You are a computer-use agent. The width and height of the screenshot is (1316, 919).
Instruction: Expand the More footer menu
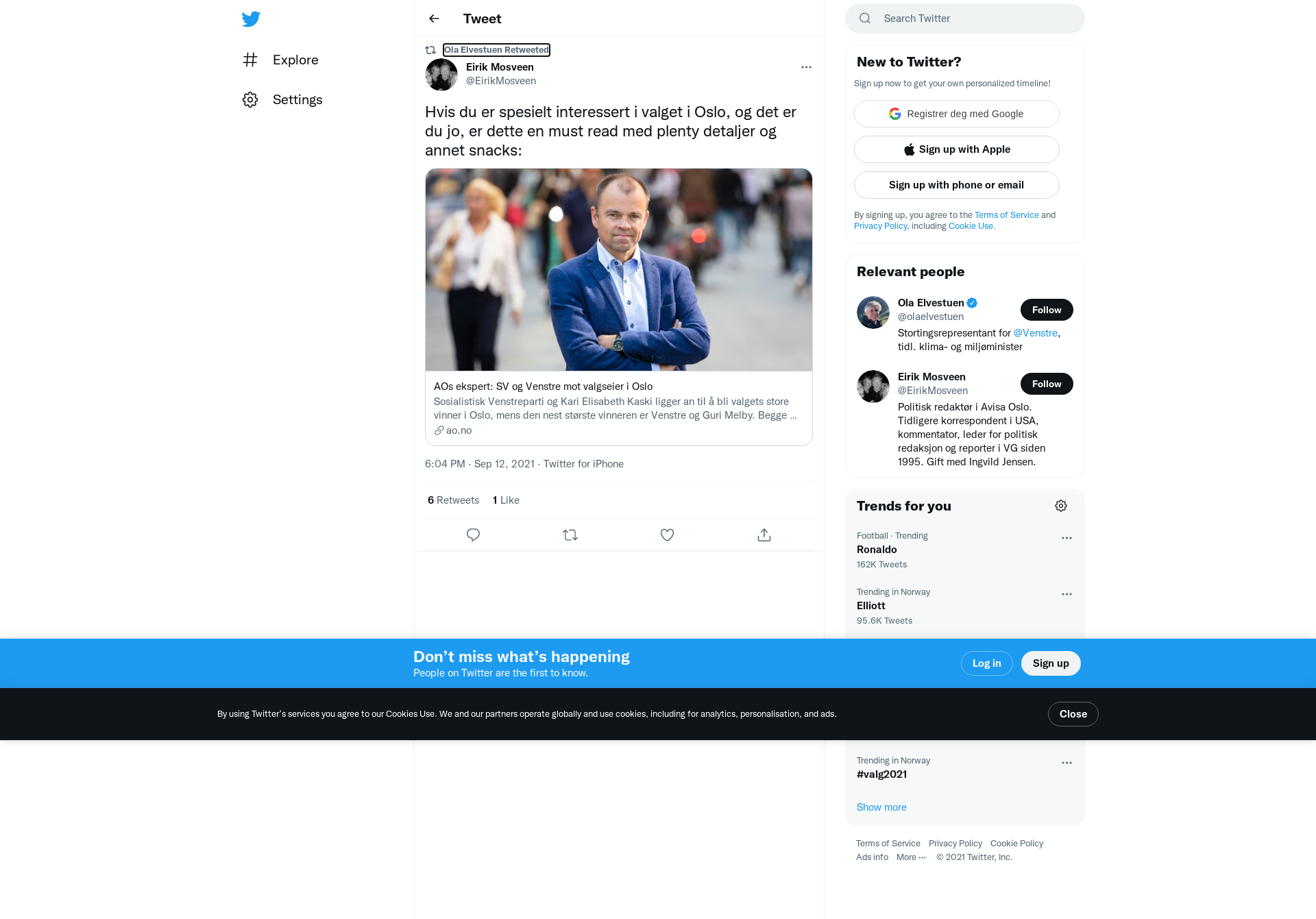911,857
